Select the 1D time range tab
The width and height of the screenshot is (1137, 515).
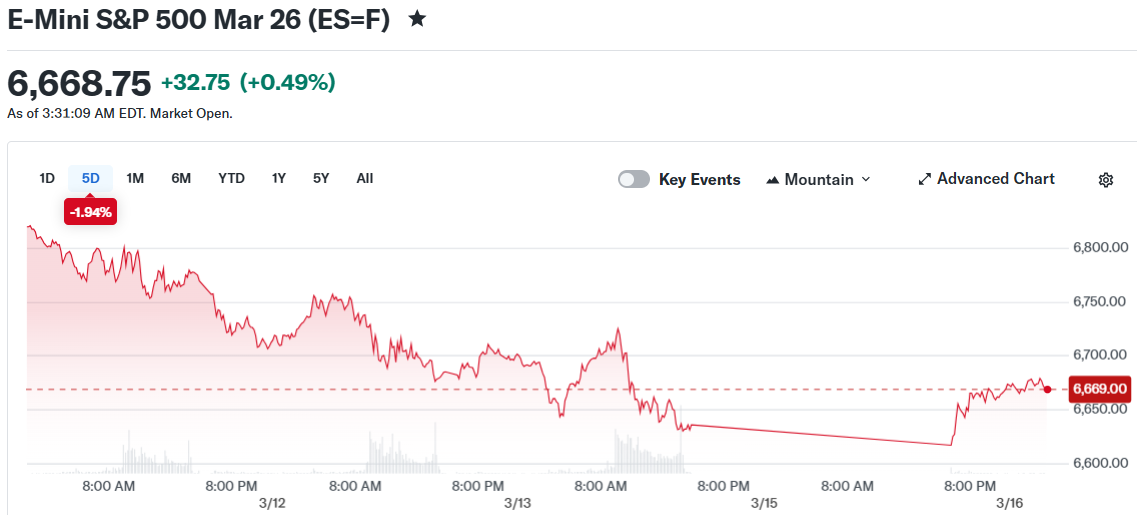point(47,179)
